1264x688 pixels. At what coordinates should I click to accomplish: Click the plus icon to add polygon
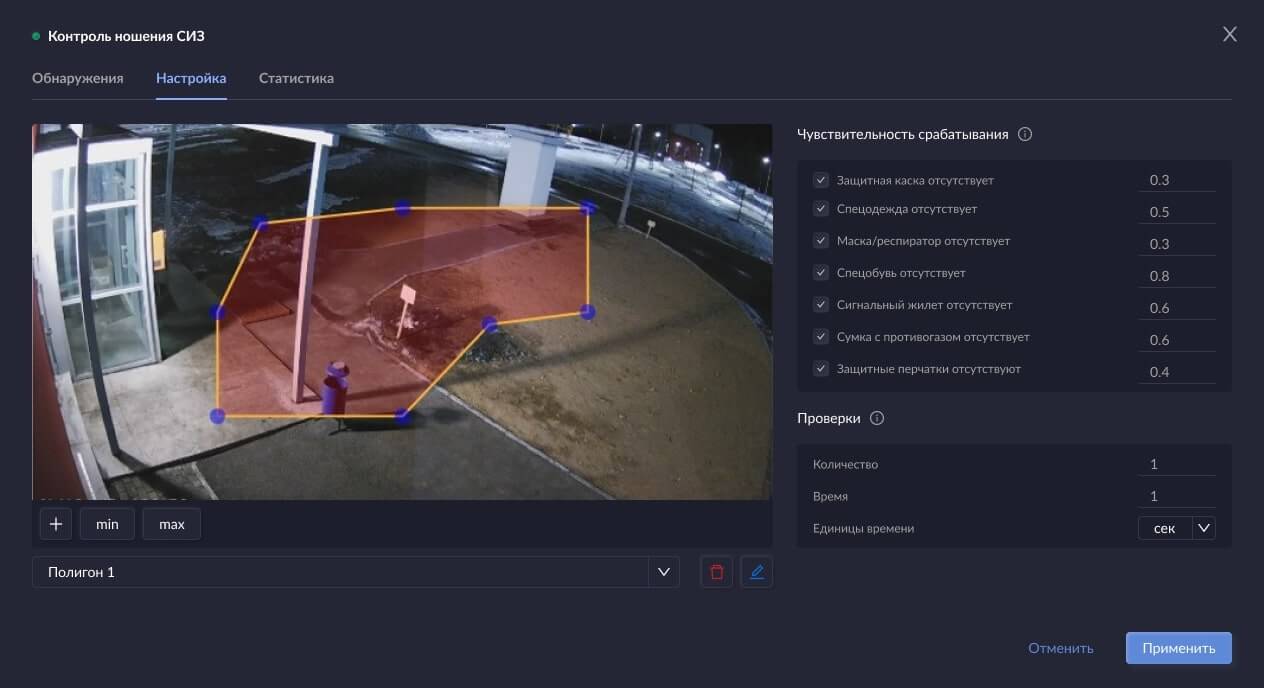click(55, 524)
